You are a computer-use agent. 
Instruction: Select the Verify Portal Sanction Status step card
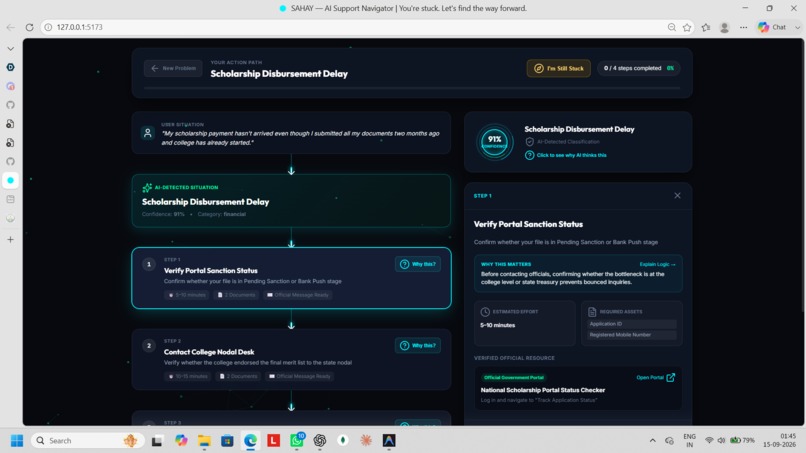tap(291, 278)
